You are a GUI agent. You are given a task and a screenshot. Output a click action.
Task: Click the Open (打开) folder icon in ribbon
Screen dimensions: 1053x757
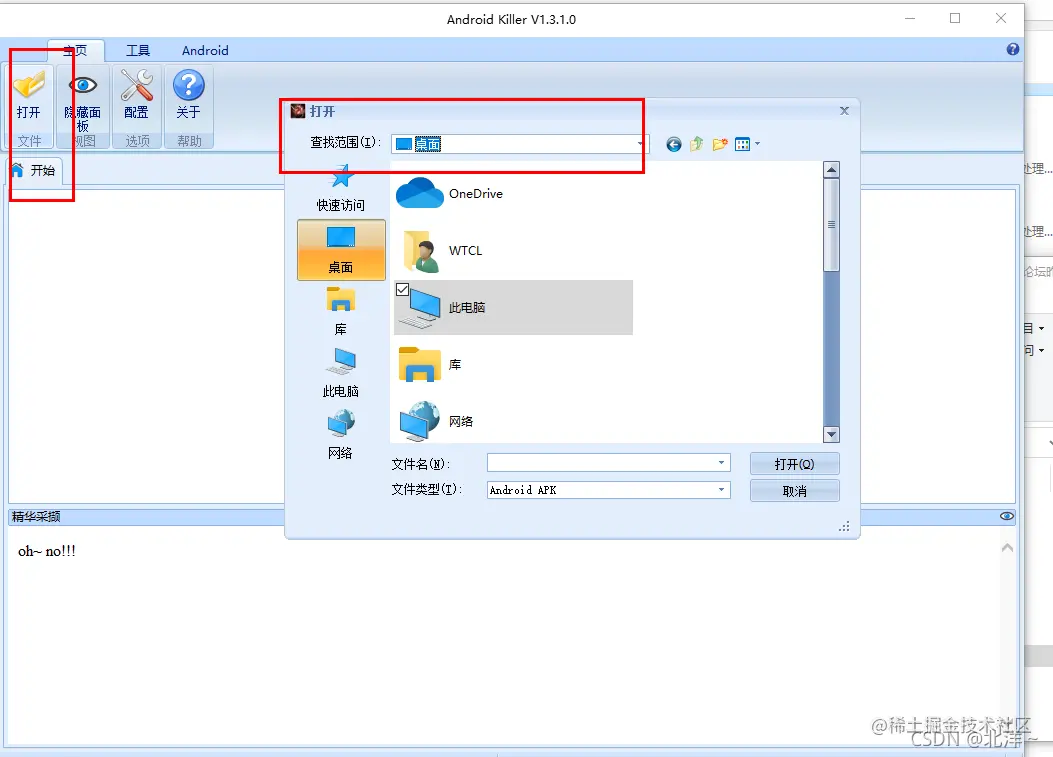[29, 85]
